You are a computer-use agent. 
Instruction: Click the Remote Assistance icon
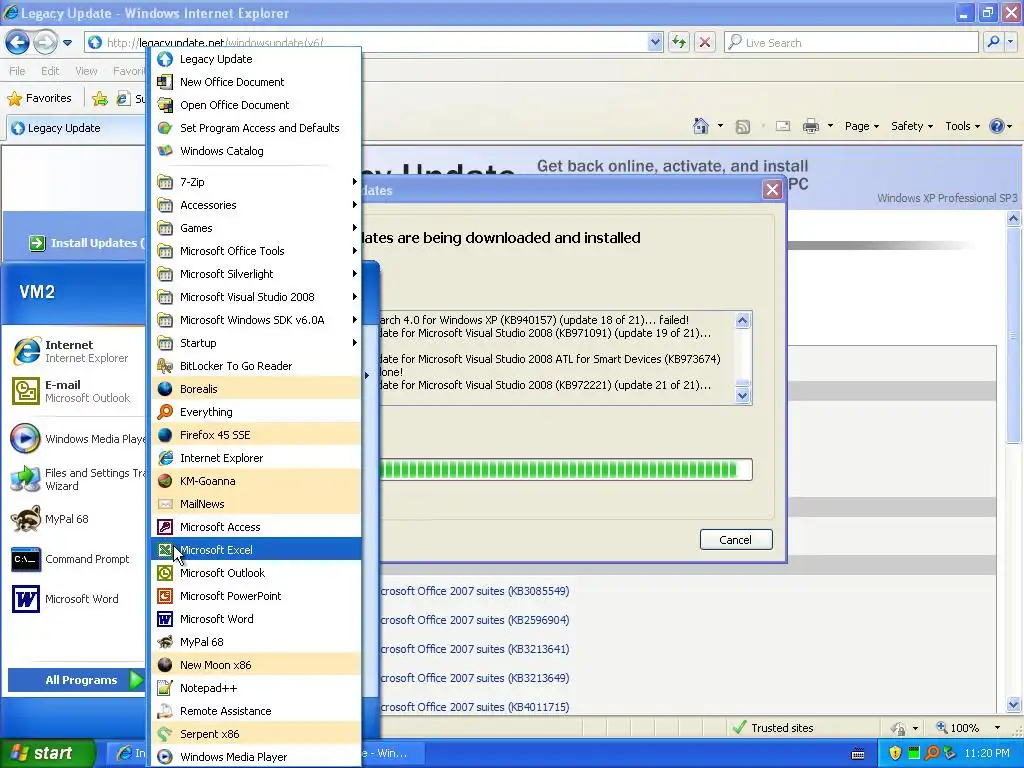point(165,711)
